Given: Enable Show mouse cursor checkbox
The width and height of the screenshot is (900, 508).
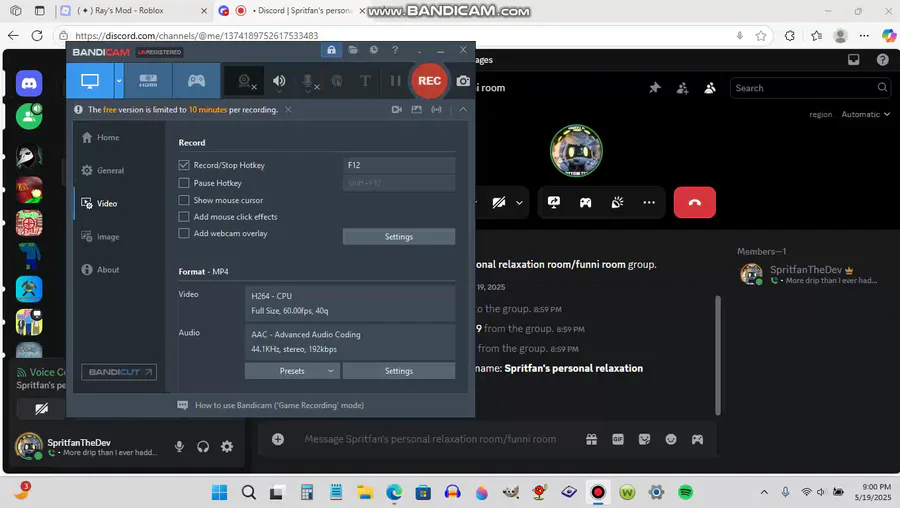Looking at the screenshot, I should pyautogui.click(x=184, y=200).
